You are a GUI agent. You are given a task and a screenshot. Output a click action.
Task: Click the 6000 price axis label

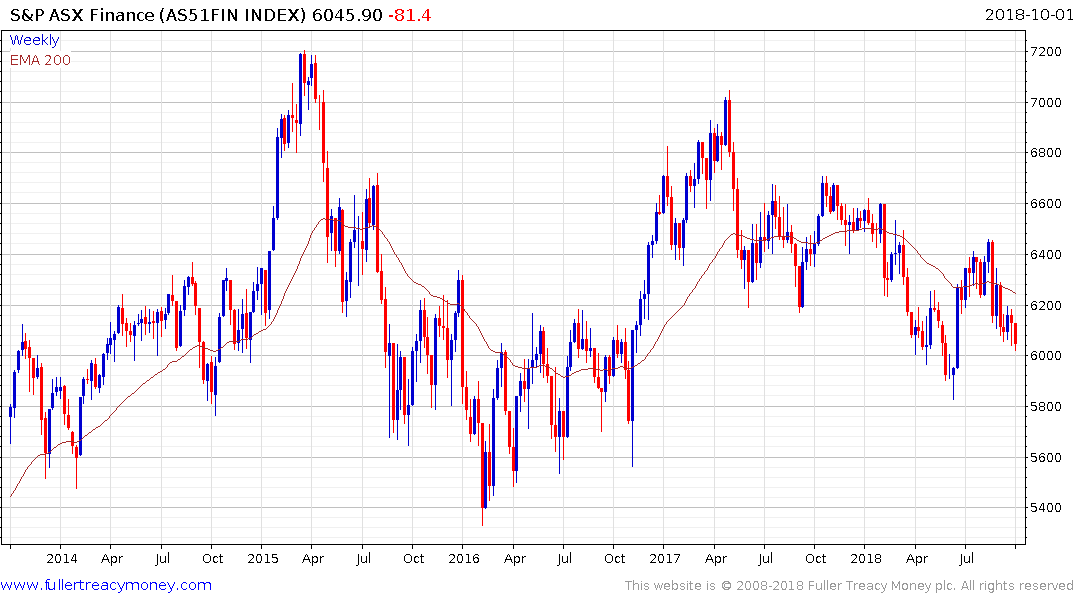(x=1046, y=355)
